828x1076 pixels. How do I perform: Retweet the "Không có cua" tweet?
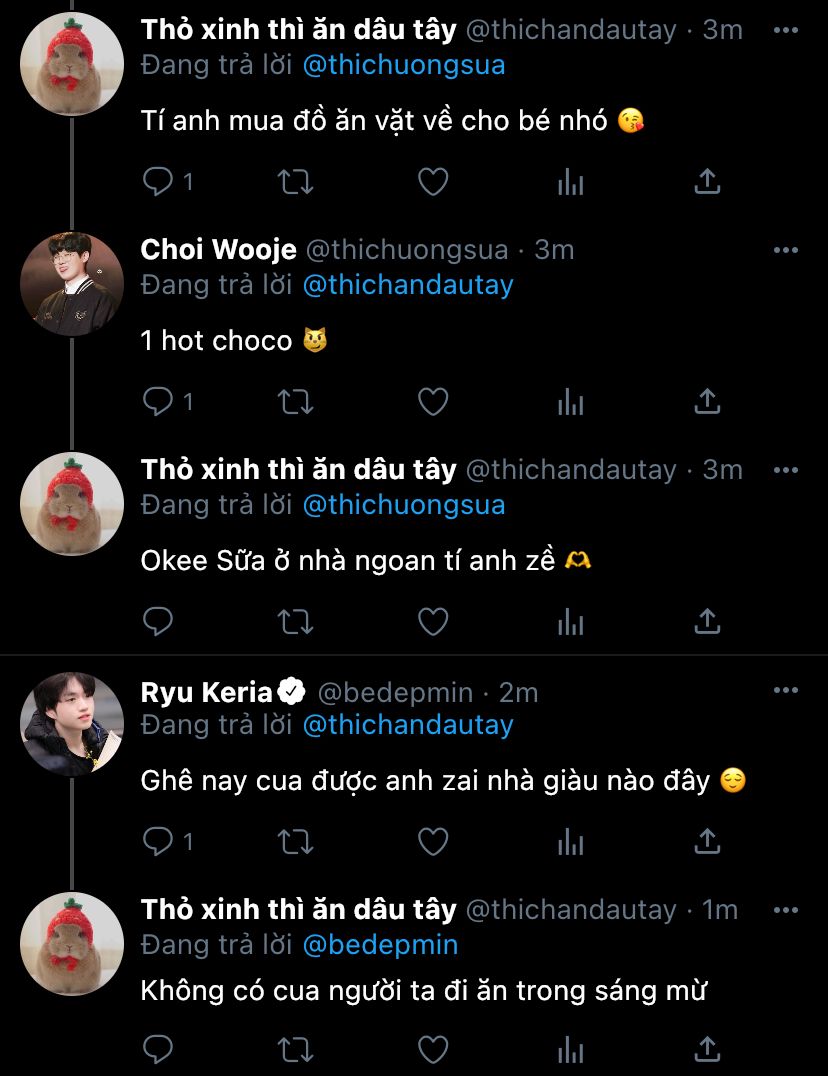(295, 1050)
